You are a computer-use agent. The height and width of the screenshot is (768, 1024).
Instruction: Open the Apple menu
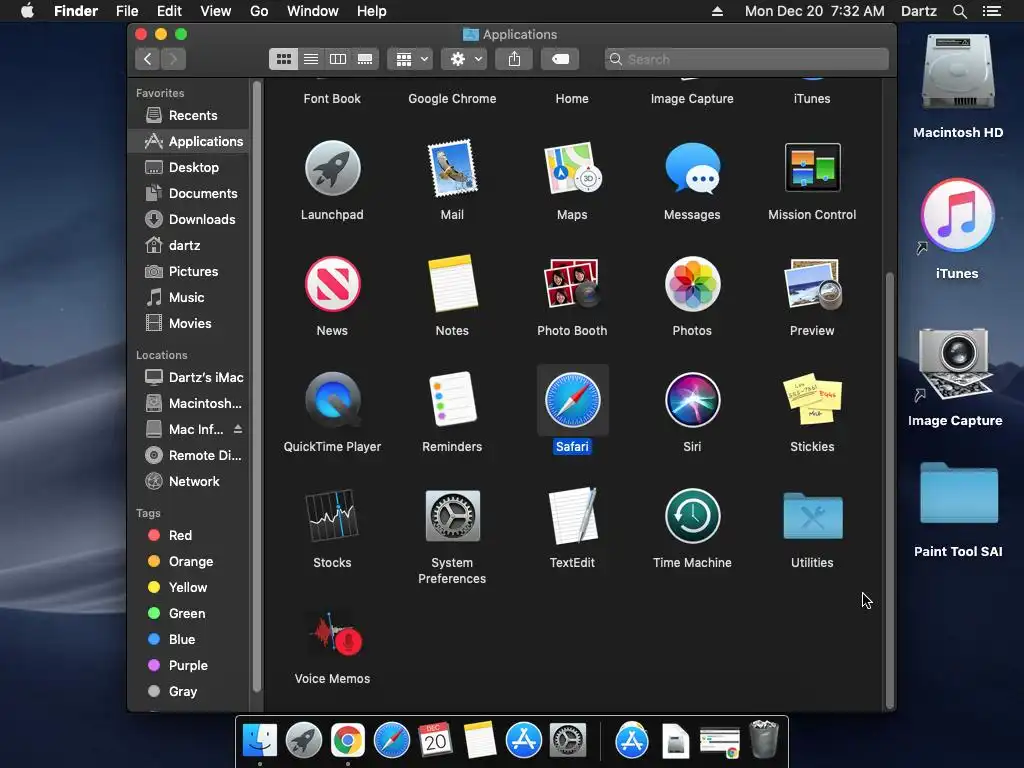(27, 11)
